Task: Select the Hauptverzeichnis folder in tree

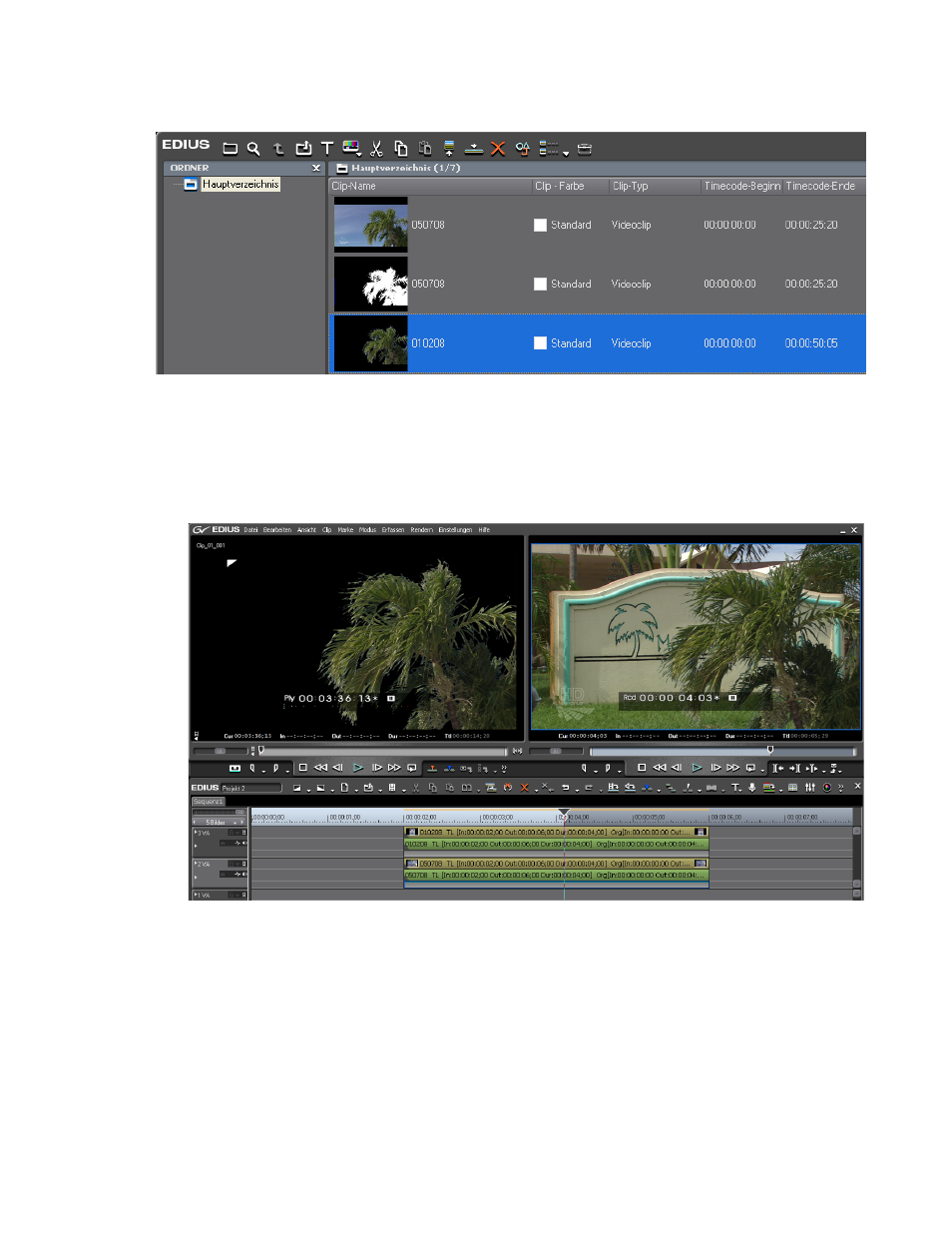Action: [x=240, y=184]
